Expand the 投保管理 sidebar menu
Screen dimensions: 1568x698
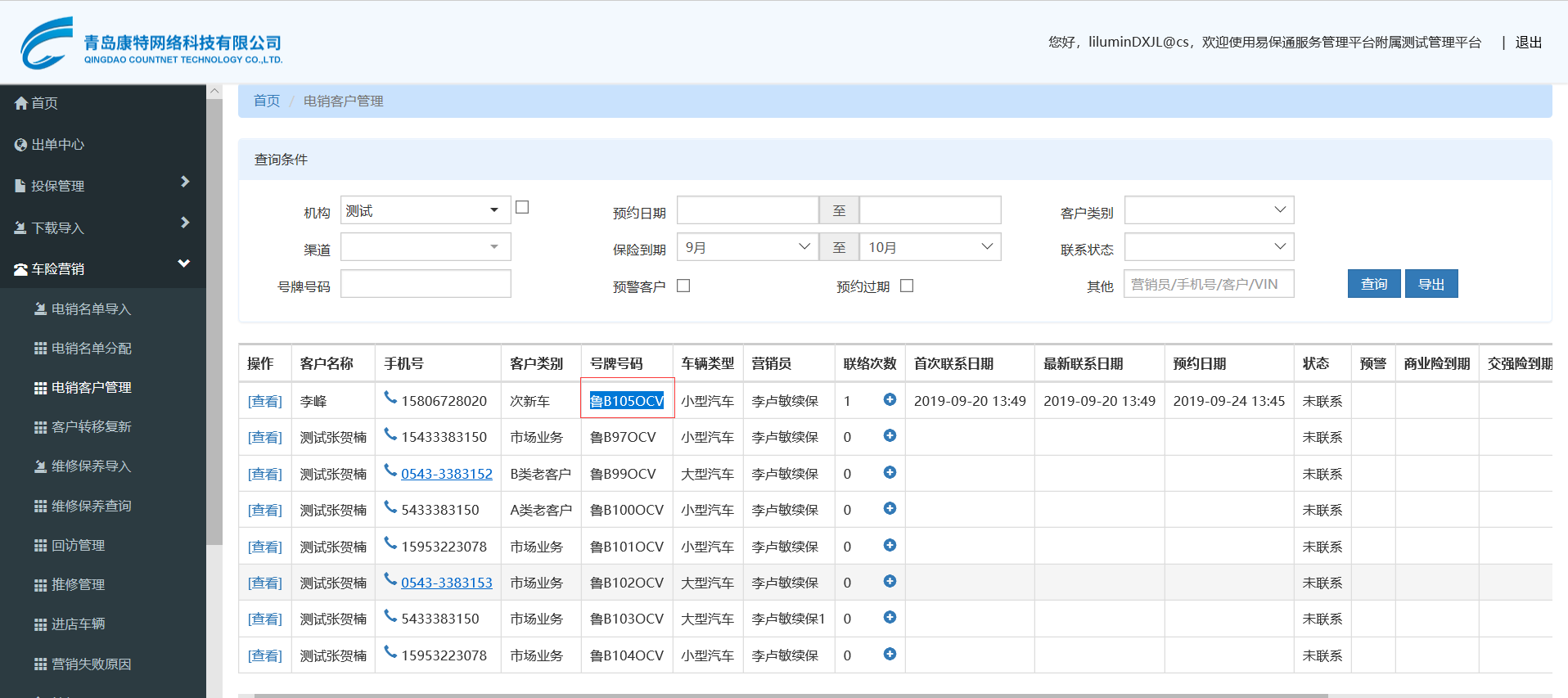pos(102,186)
